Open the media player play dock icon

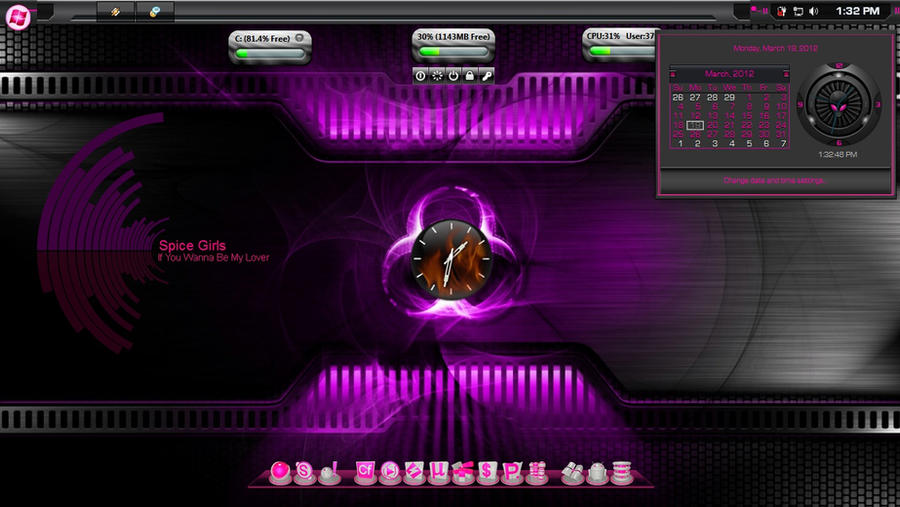(389, 473)
